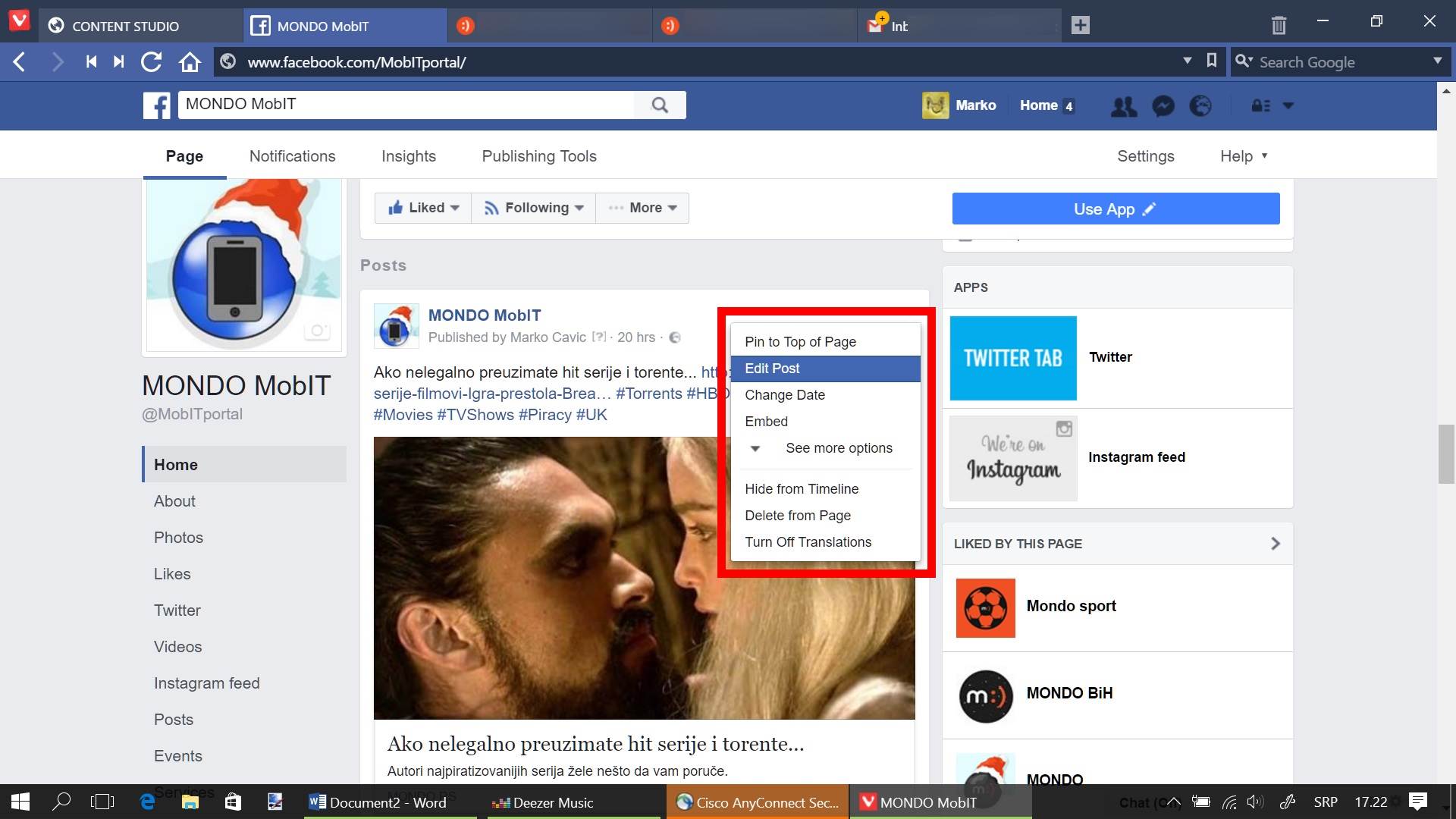Open the Photos link in the sidebar
Screen dimensions: 1456x819
click(178, 538)
